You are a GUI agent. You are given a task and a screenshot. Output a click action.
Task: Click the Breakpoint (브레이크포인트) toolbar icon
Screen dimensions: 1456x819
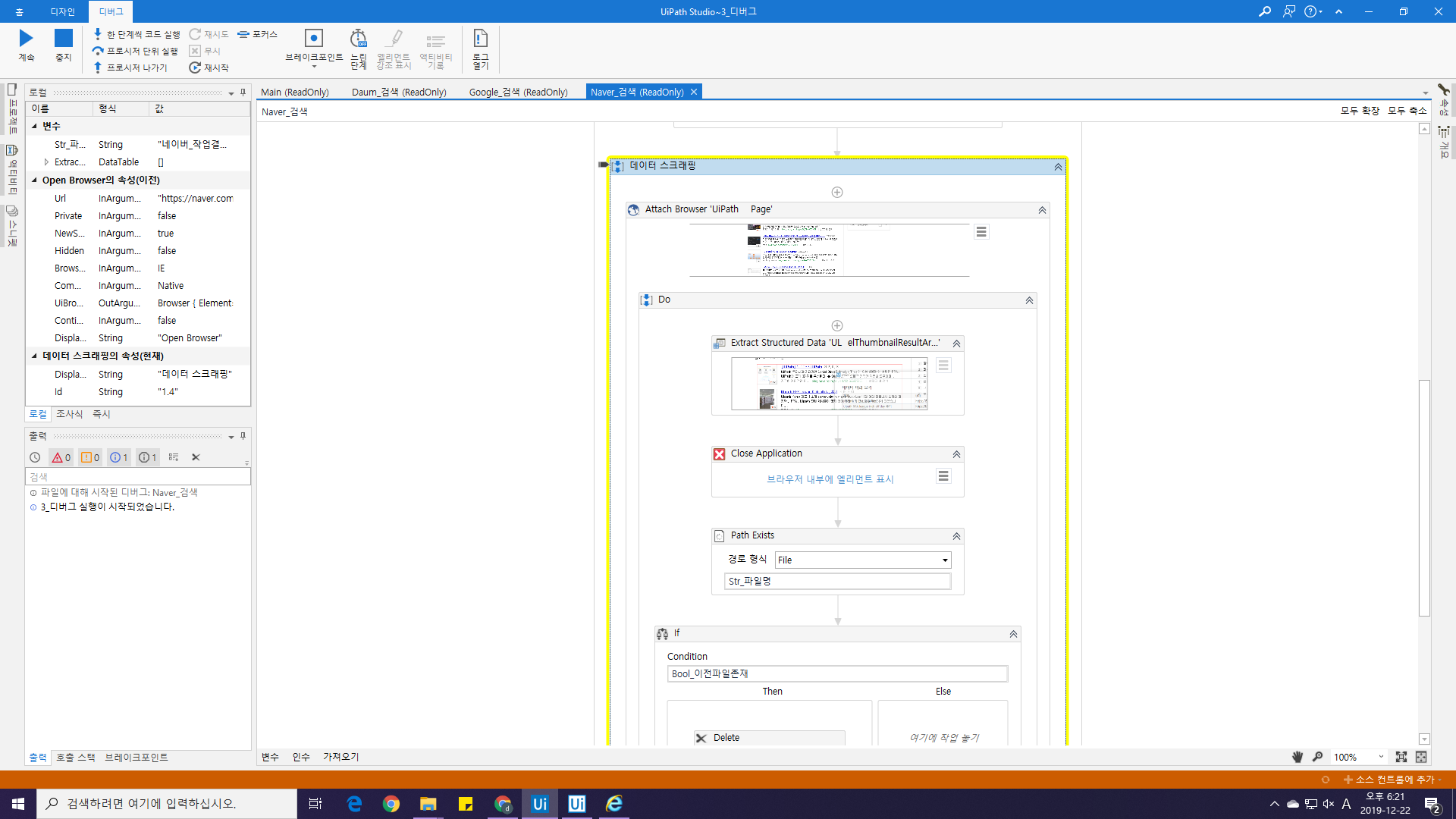pyautogui.click(x=313, y=39)
